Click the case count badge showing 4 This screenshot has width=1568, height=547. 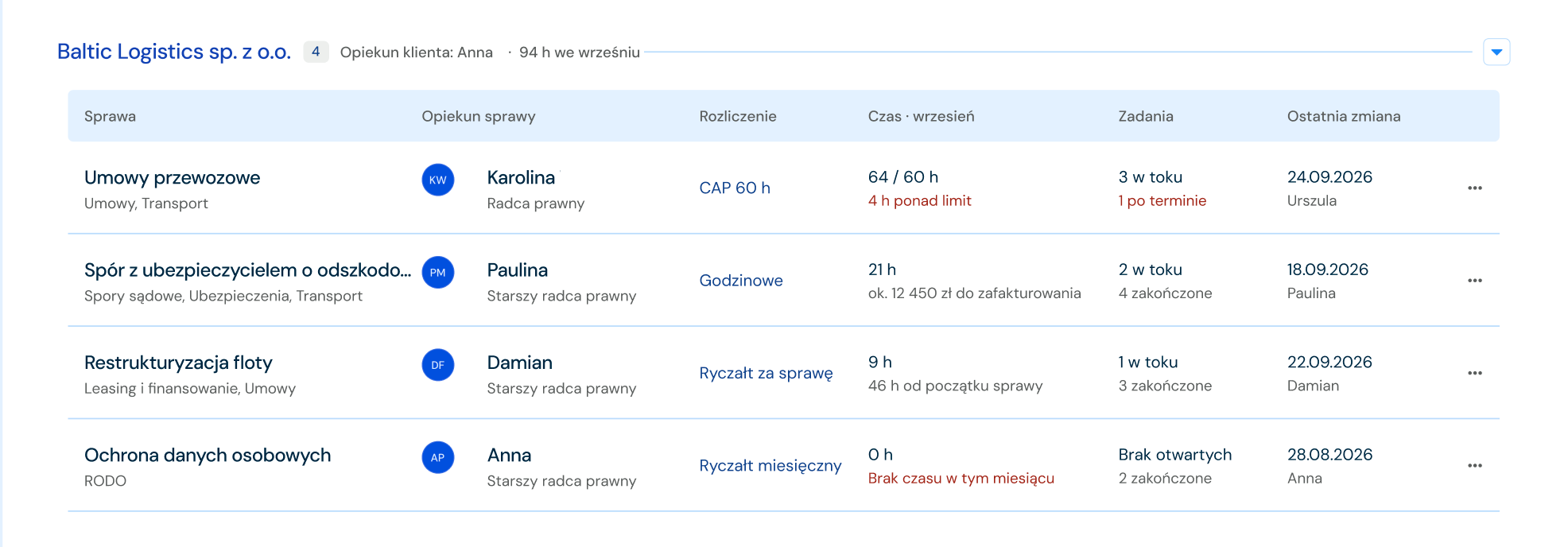pos(316,52)
